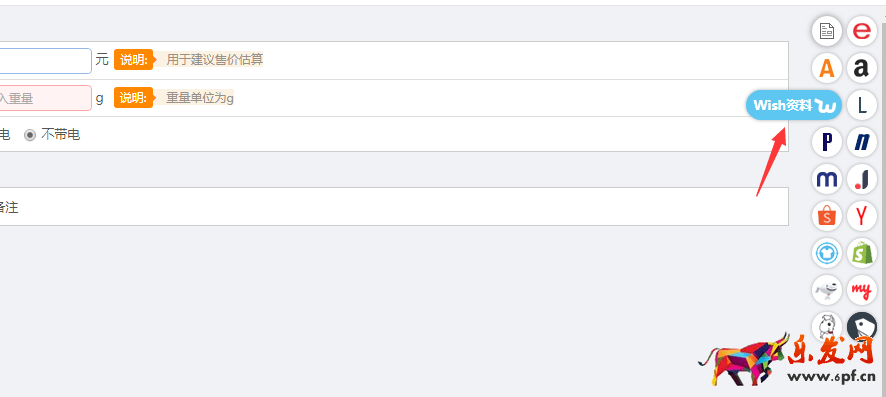
Task: Click the red 'my' platform icon
Action: [x=862, y=290]
